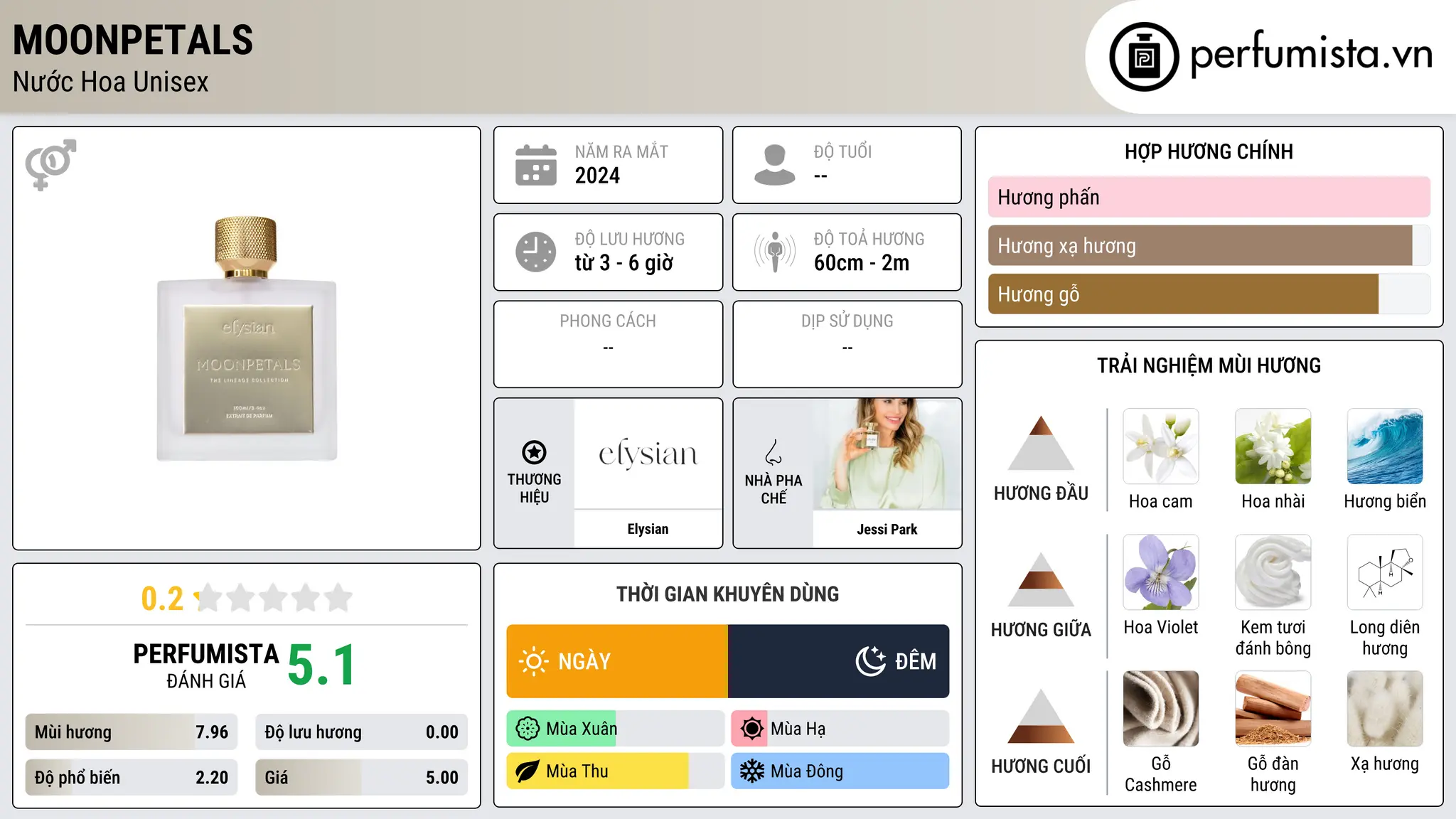
Task: Select the Ngày daytime segment
Action: [617, 661]
